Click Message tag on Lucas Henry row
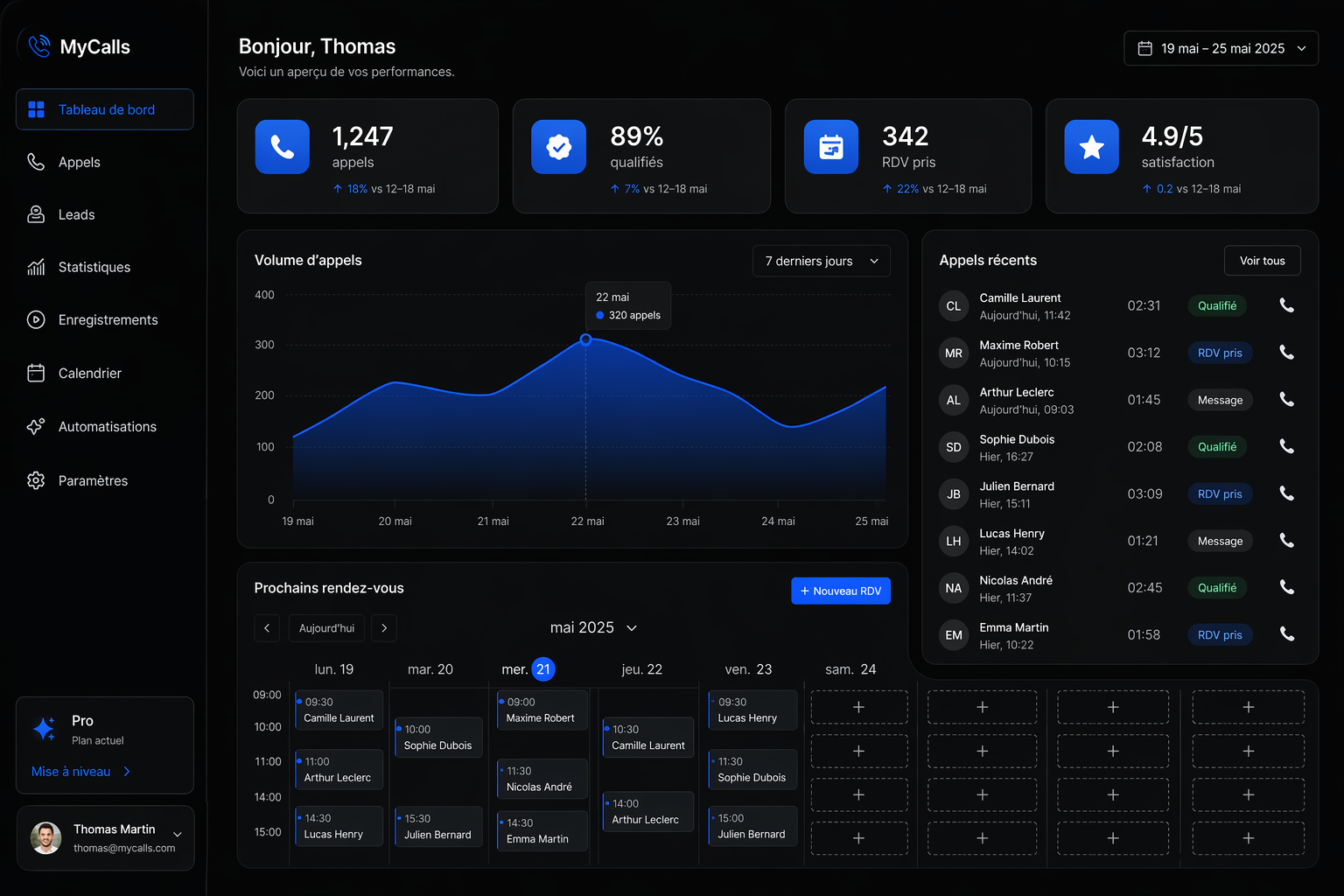Viewport: 1344px width, 896px height. [x=1220, y=541]
